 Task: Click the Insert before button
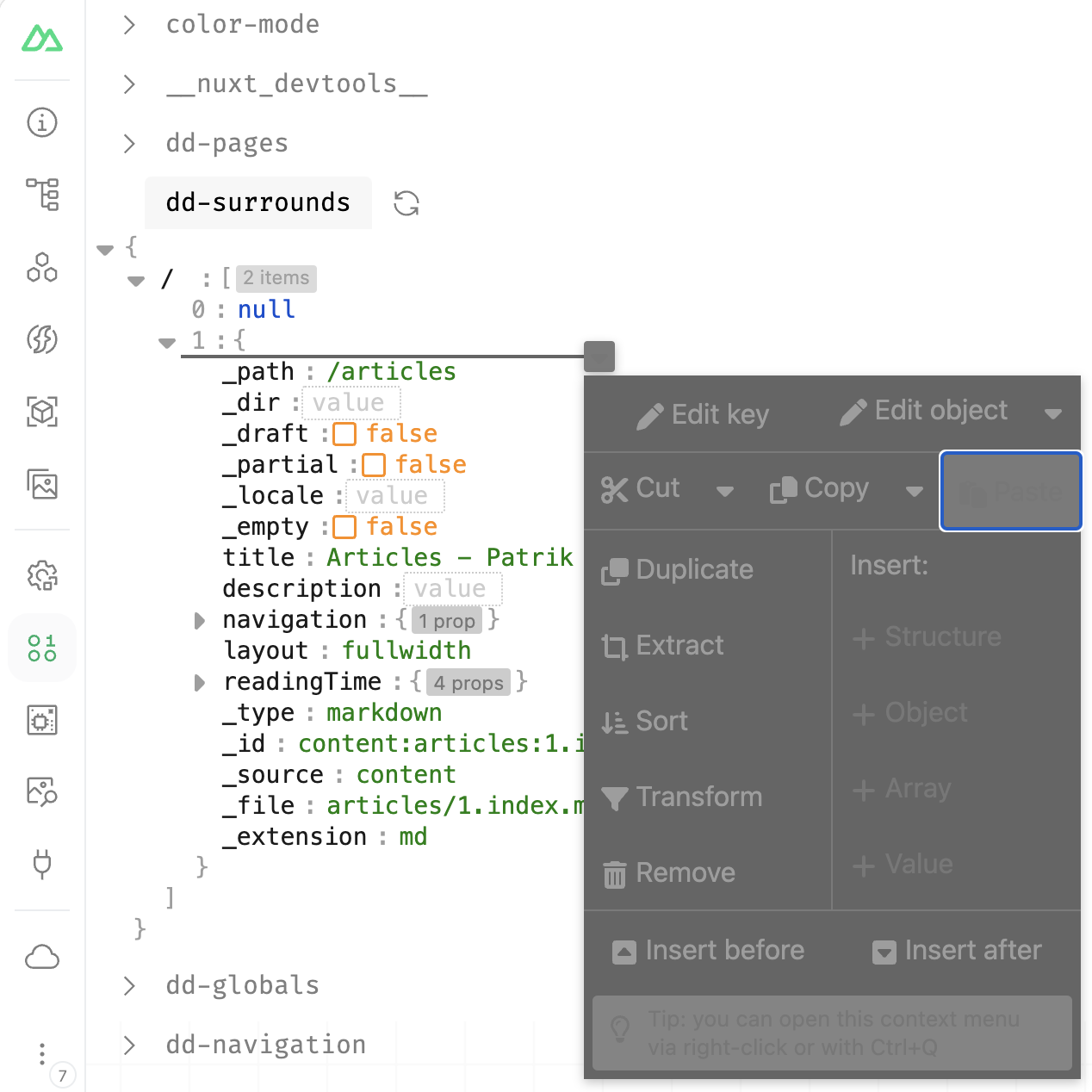707,950
